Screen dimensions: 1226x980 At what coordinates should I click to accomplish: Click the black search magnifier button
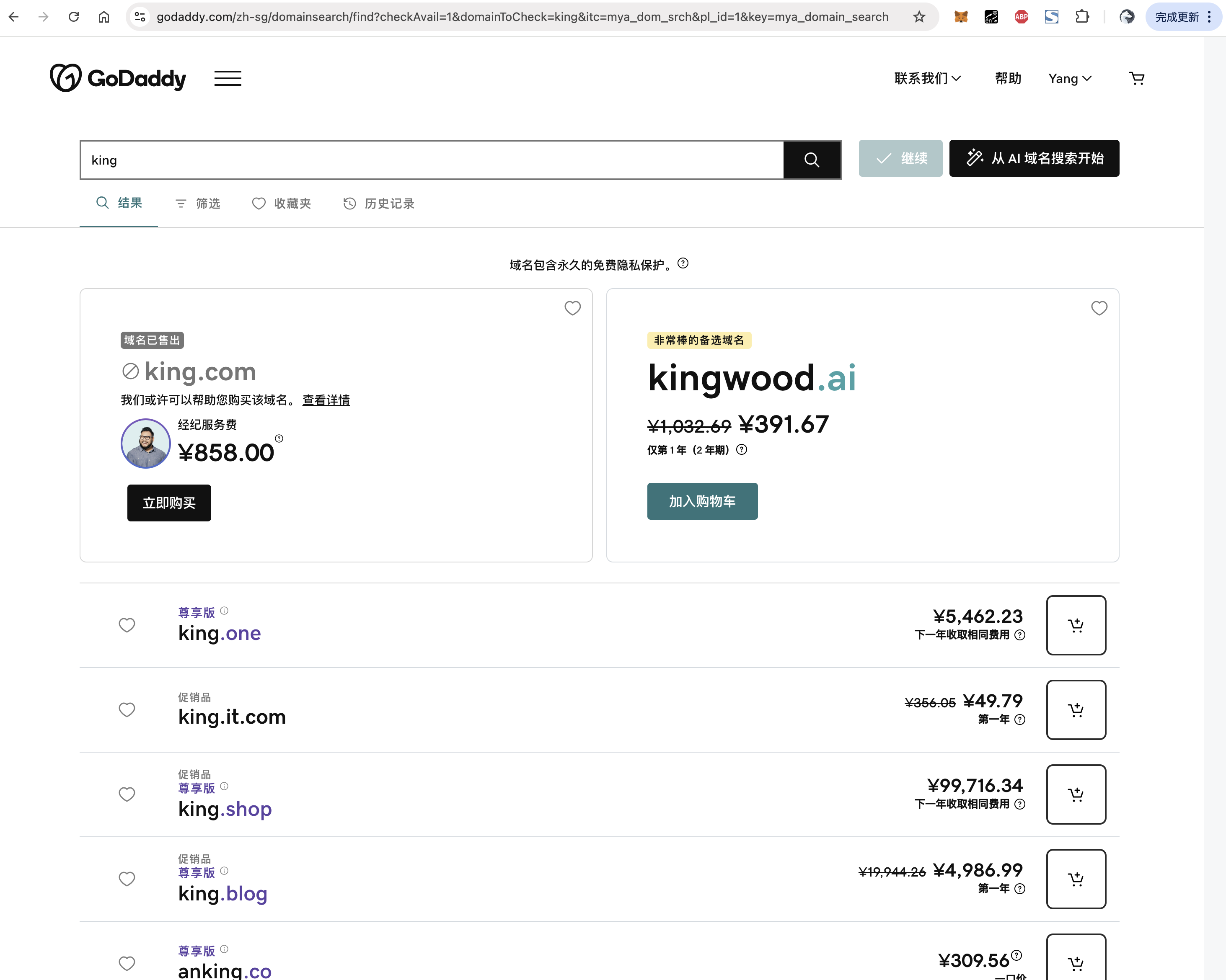pos(812,160)
